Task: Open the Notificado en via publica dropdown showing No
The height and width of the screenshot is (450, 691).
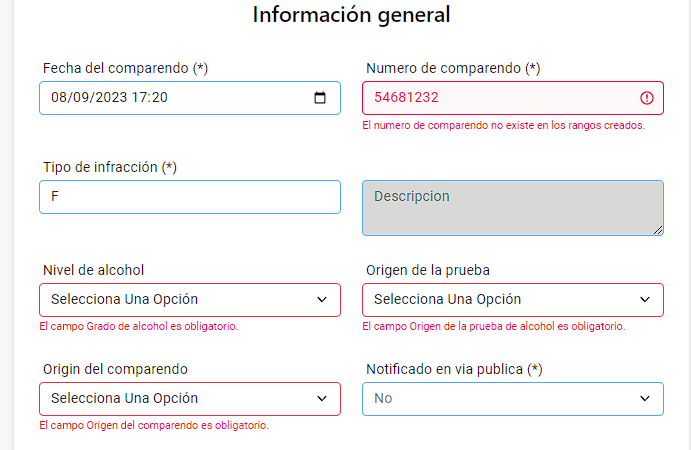Action: (x=513, y=399)
